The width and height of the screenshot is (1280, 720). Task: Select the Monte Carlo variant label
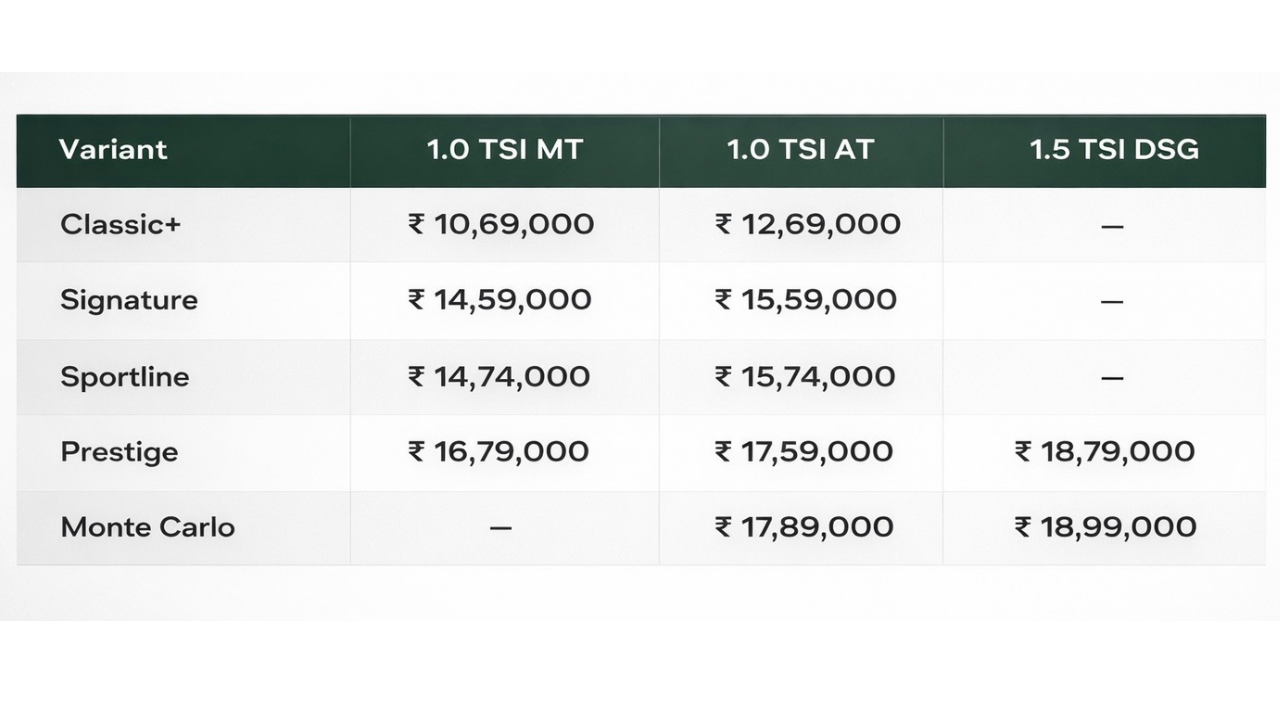[147, 527]
